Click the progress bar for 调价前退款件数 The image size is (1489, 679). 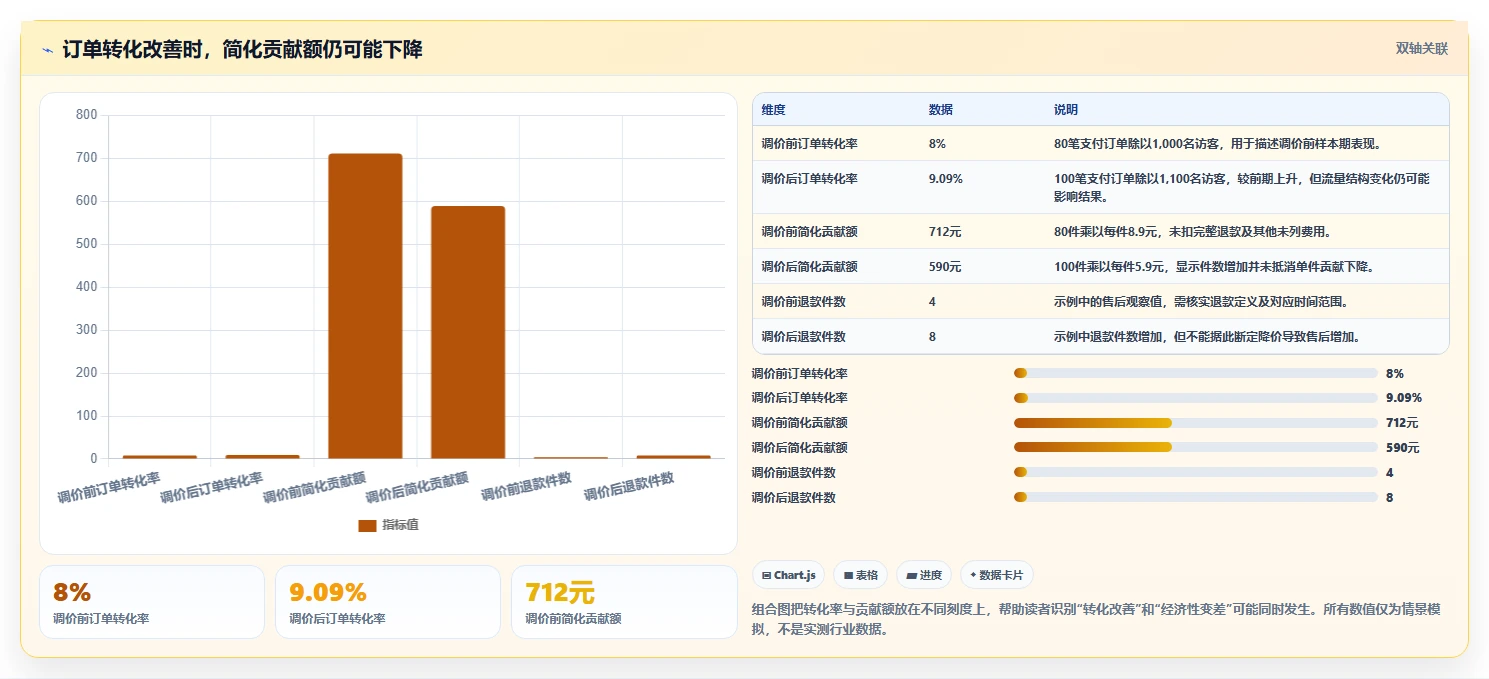click(1196, 472)
